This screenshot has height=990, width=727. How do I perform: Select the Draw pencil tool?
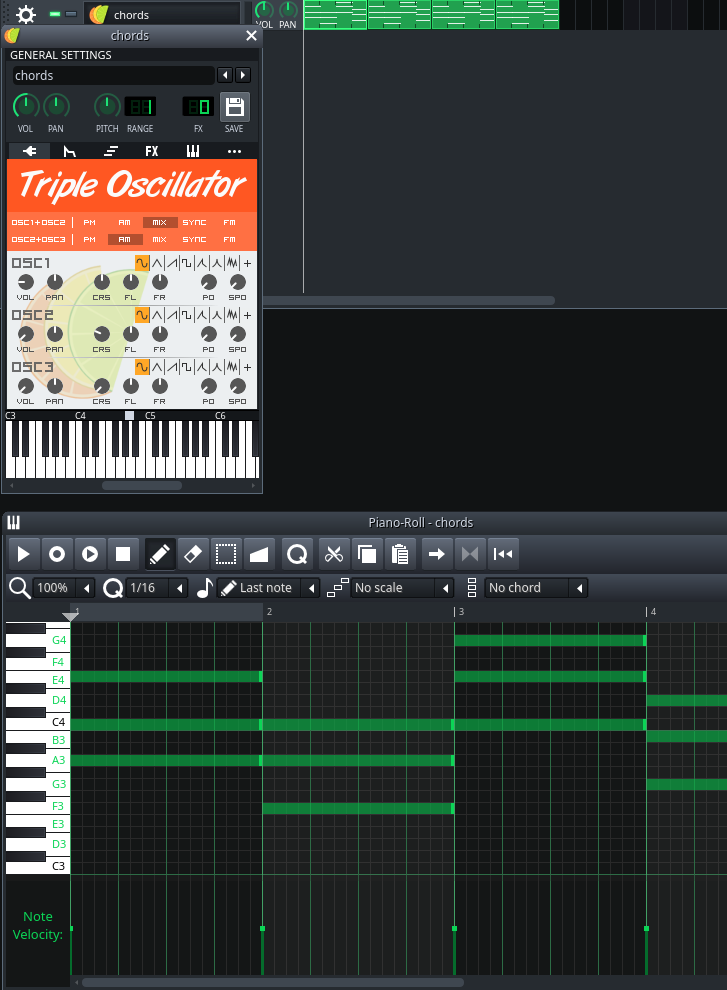[160, 554]
